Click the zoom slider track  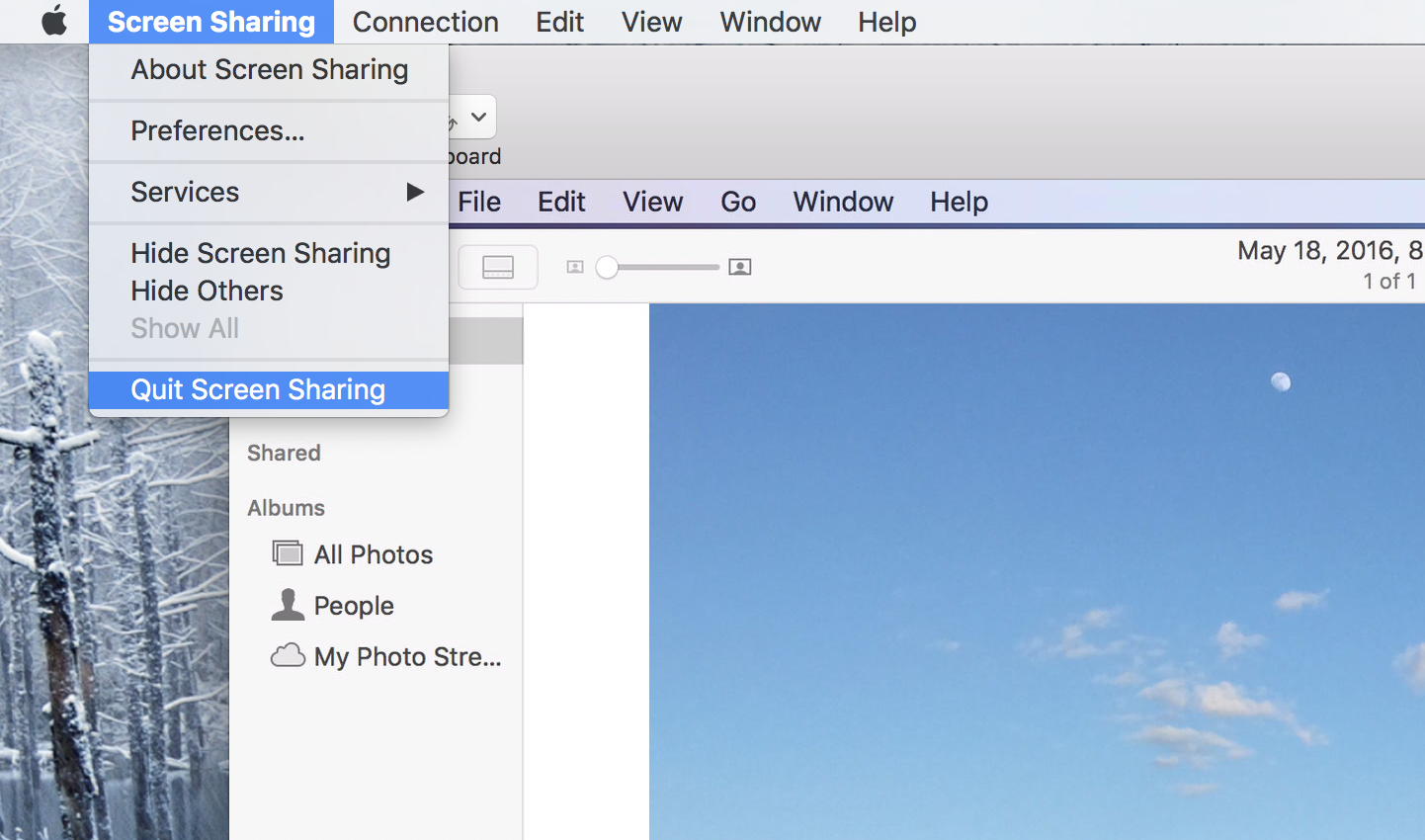(657, 267)
